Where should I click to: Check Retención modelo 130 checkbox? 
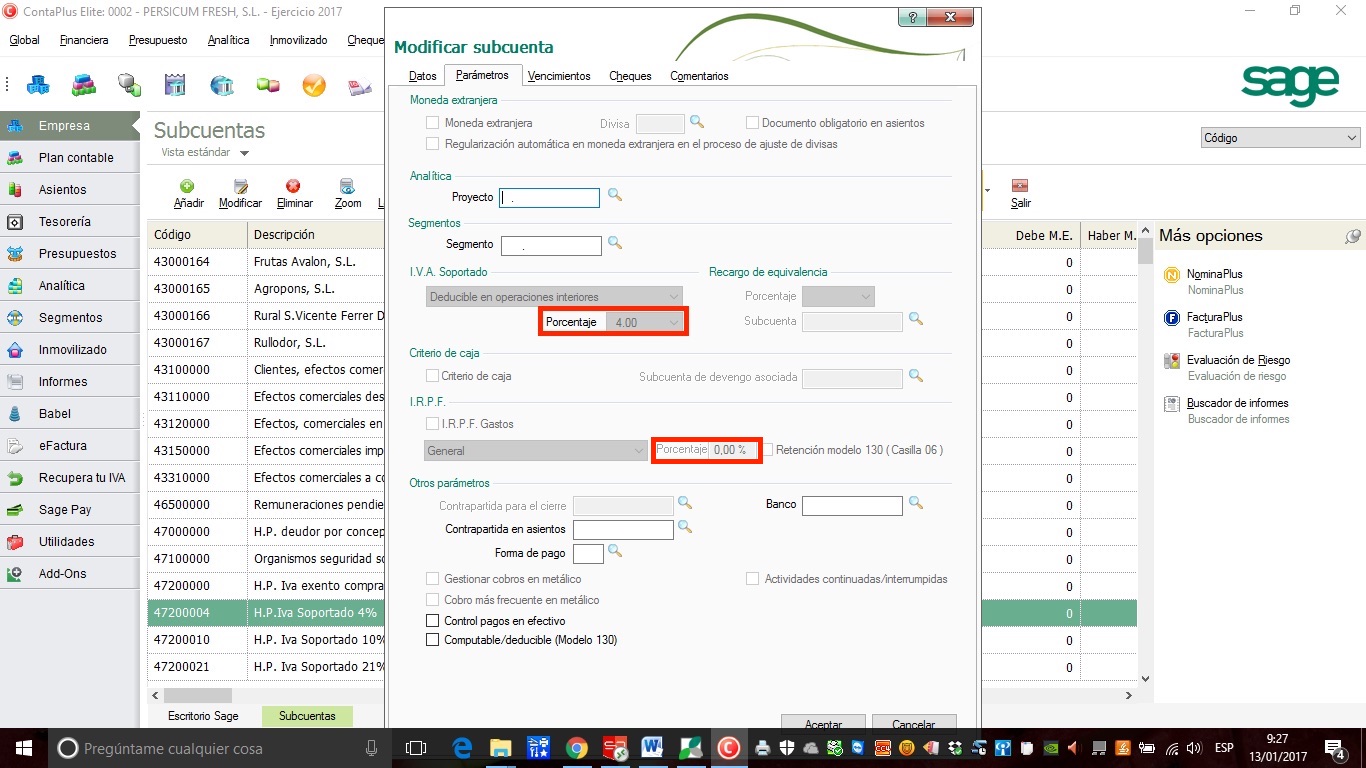click(x=768, y=450)
